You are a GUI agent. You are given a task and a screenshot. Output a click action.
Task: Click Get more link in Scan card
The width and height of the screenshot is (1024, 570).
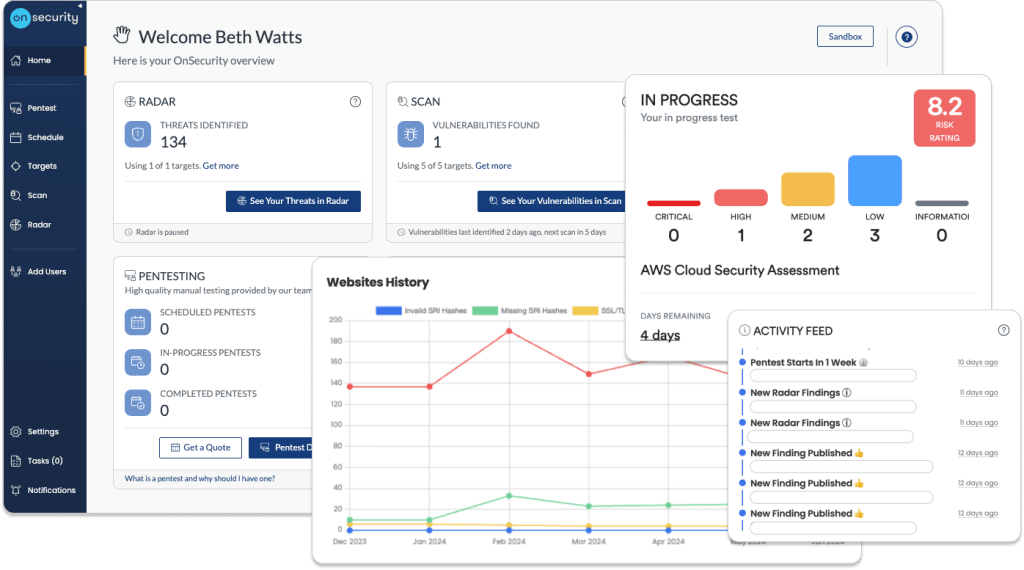493,166
